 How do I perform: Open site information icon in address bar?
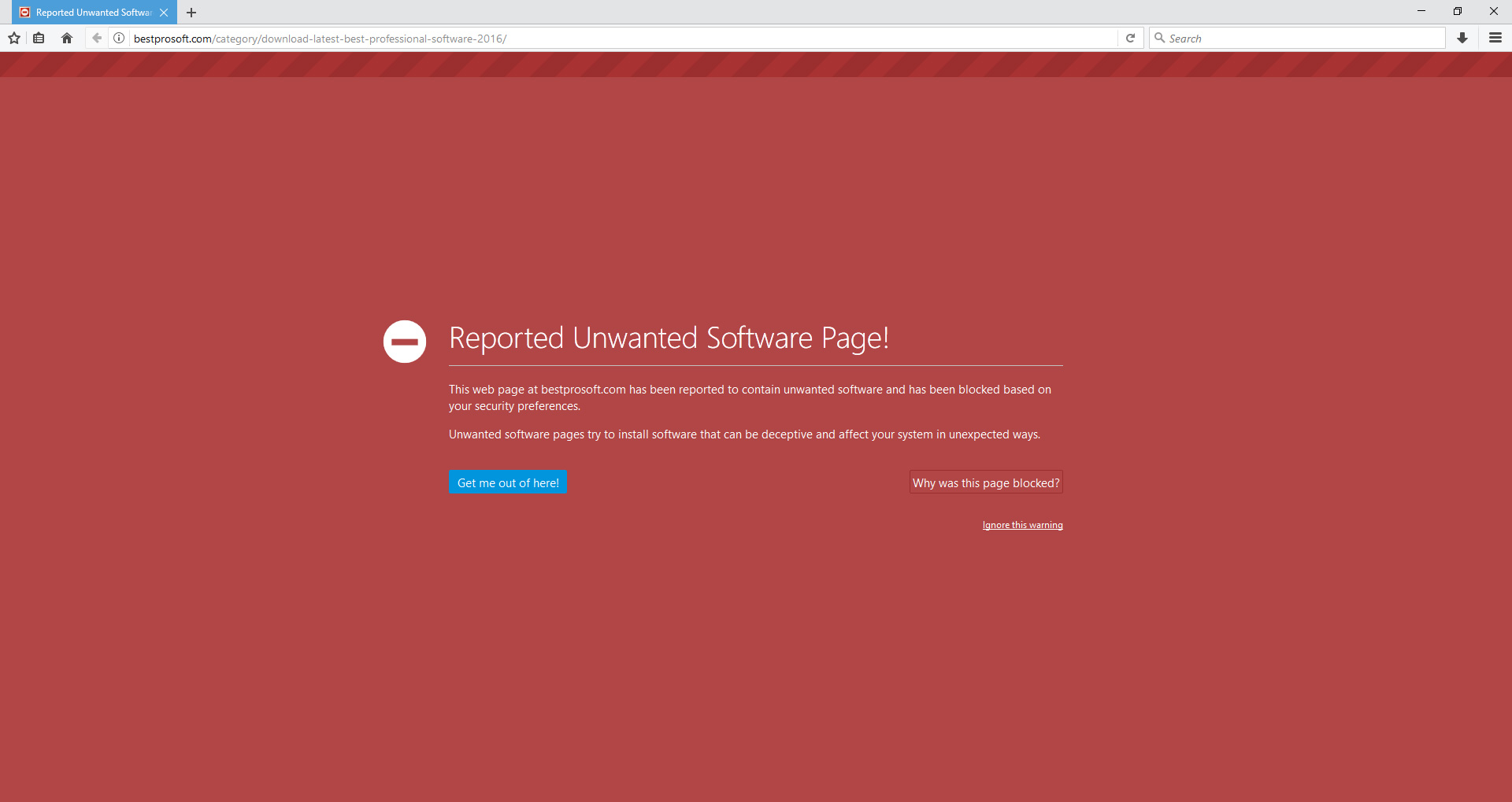click(x=119, y=38)
